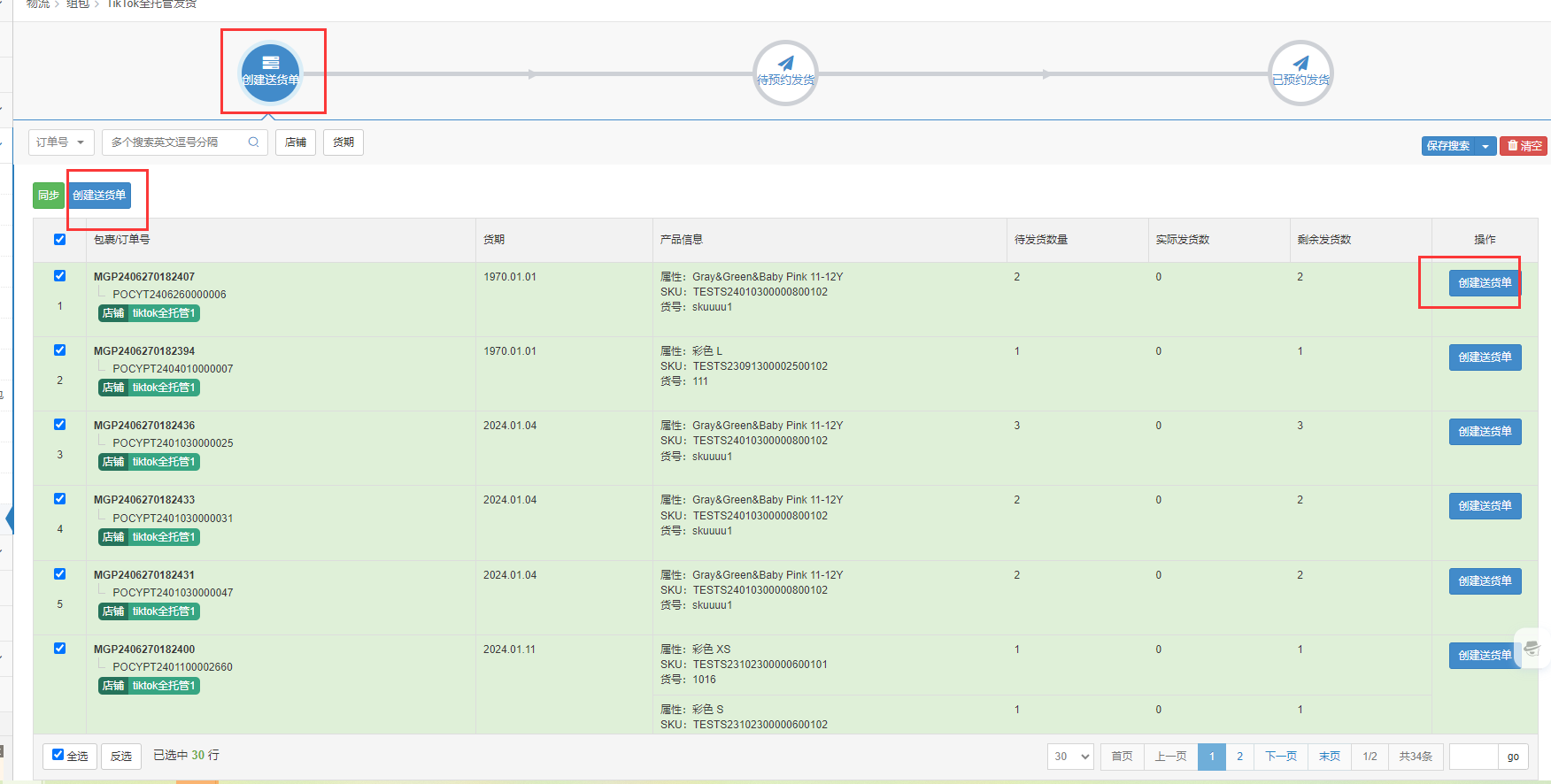Click 店铺 tiktok全托管1 tag in row 2
The image size is (1551, 784).
tap(149, 388)
